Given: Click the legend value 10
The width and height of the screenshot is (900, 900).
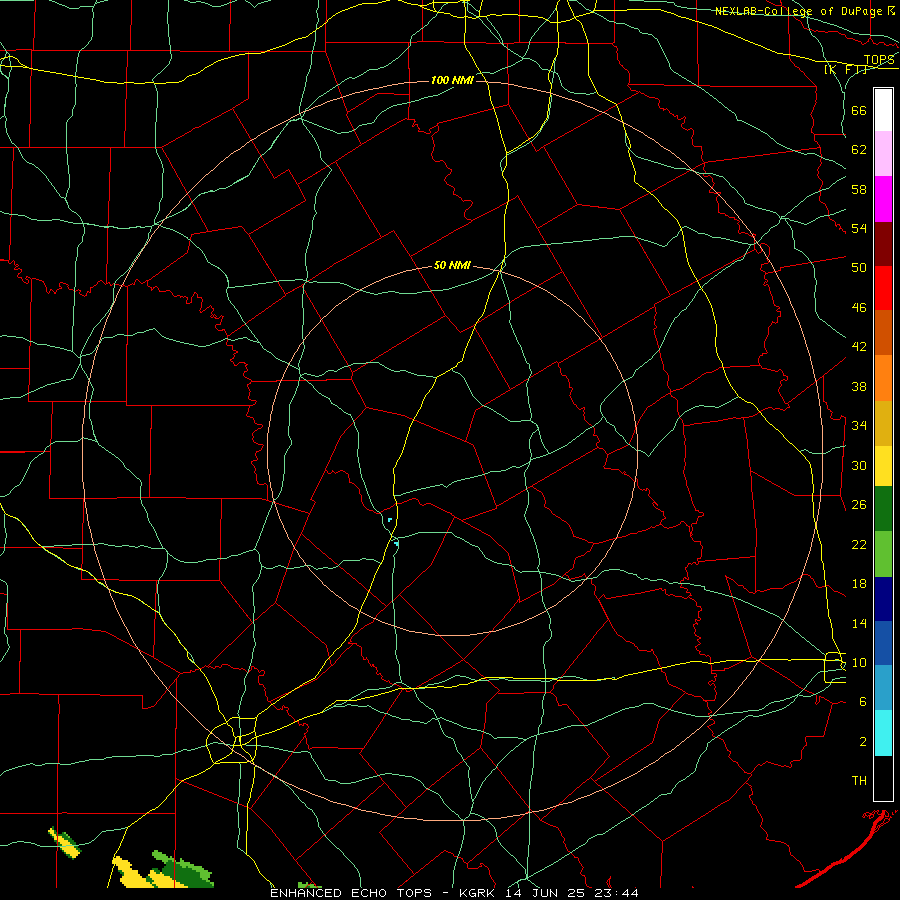Looking at the screenshot, I should (x=859, y=662).
